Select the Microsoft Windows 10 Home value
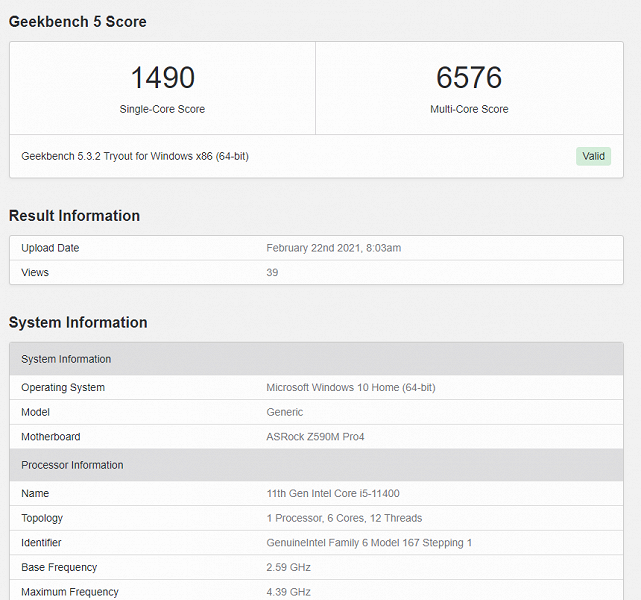 click(x=350, y=387)
